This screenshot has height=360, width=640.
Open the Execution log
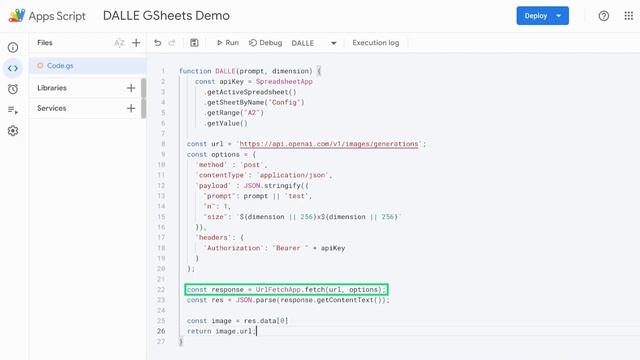[376, 43]
